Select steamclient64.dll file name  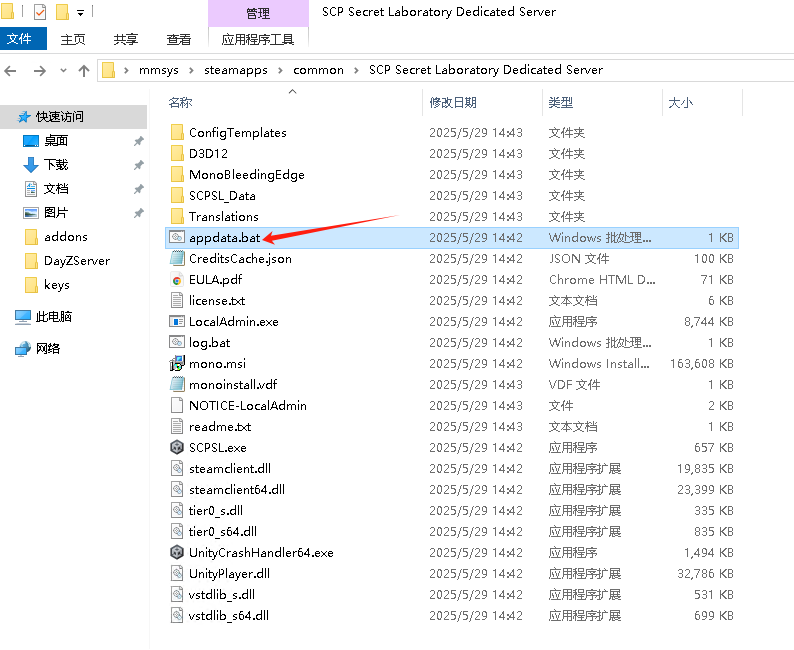tap(237, 490)
